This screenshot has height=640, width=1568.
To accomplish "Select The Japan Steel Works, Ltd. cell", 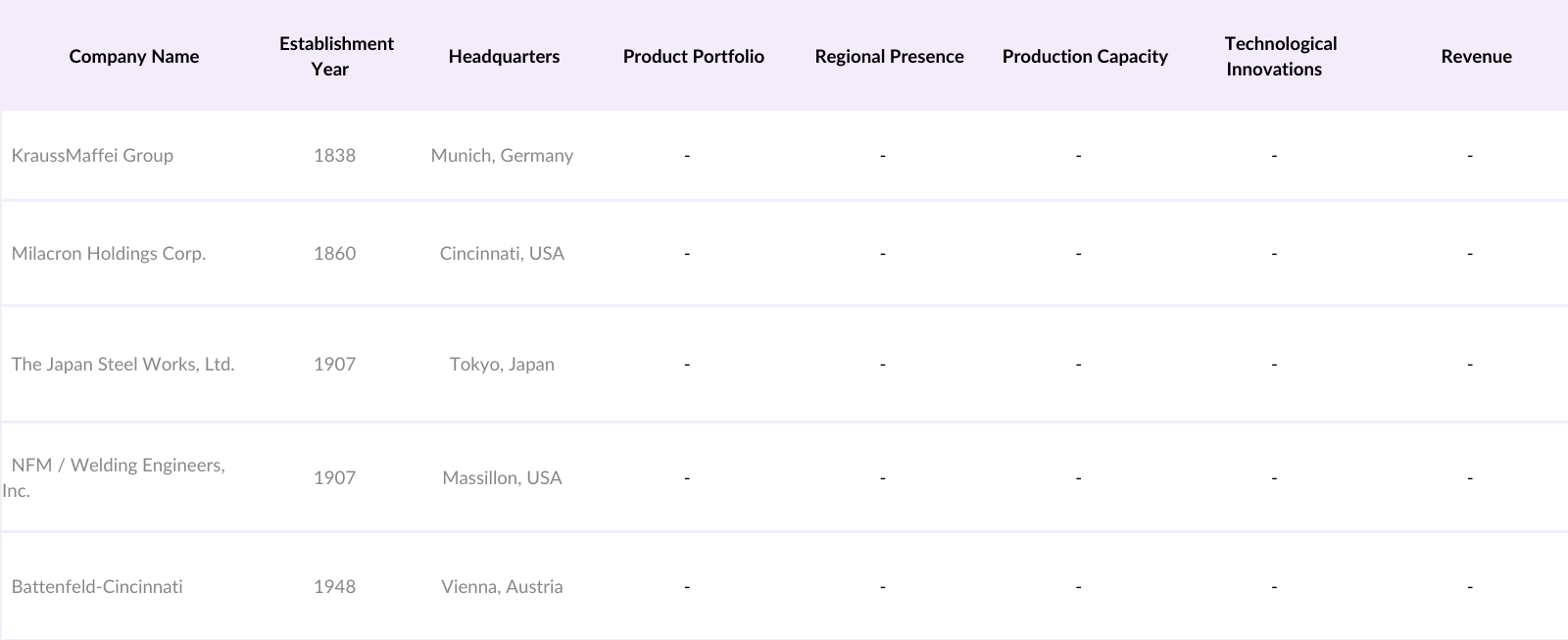I will [x=122, y=364].
